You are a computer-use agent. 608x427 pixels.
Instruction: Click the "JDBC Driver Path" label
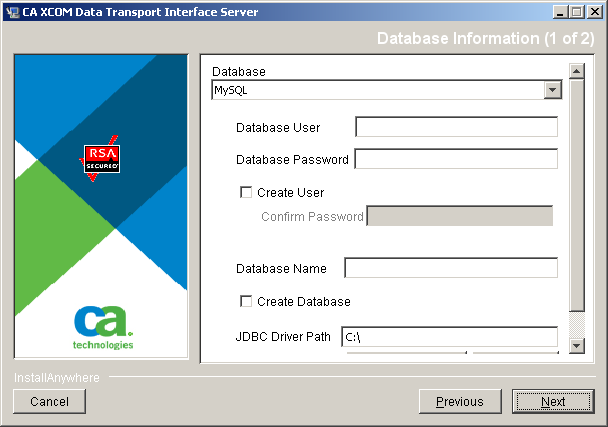(283, 337)
